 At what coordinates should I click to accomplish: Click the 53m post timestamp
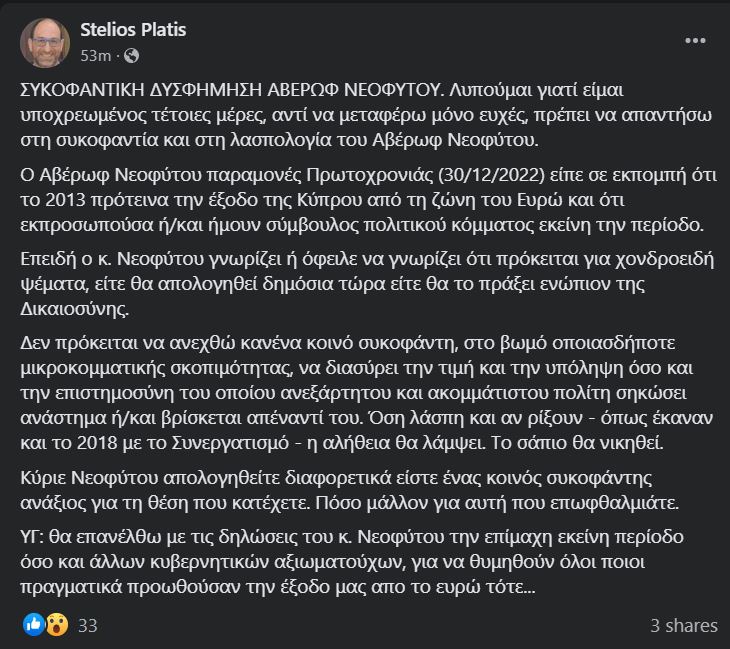coord(95,56)
